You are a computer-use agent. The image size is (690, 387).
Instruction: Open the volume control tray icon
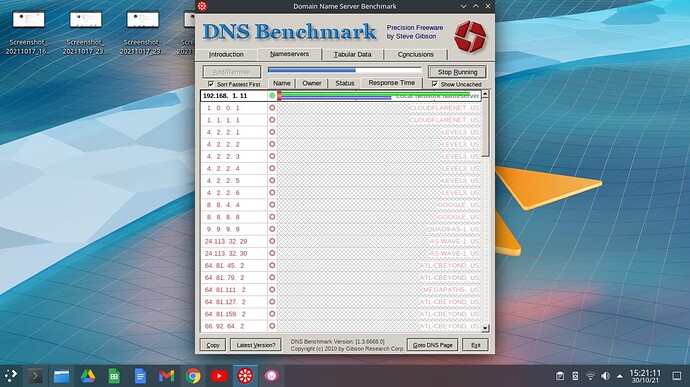click(x=606, y=376)
